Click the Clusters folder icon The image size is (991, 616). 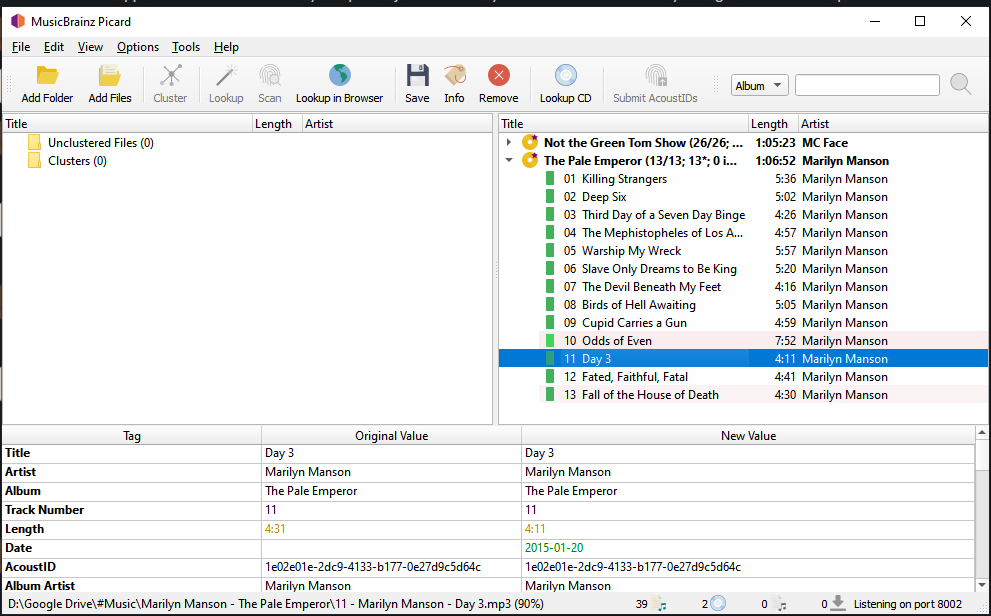34,160
